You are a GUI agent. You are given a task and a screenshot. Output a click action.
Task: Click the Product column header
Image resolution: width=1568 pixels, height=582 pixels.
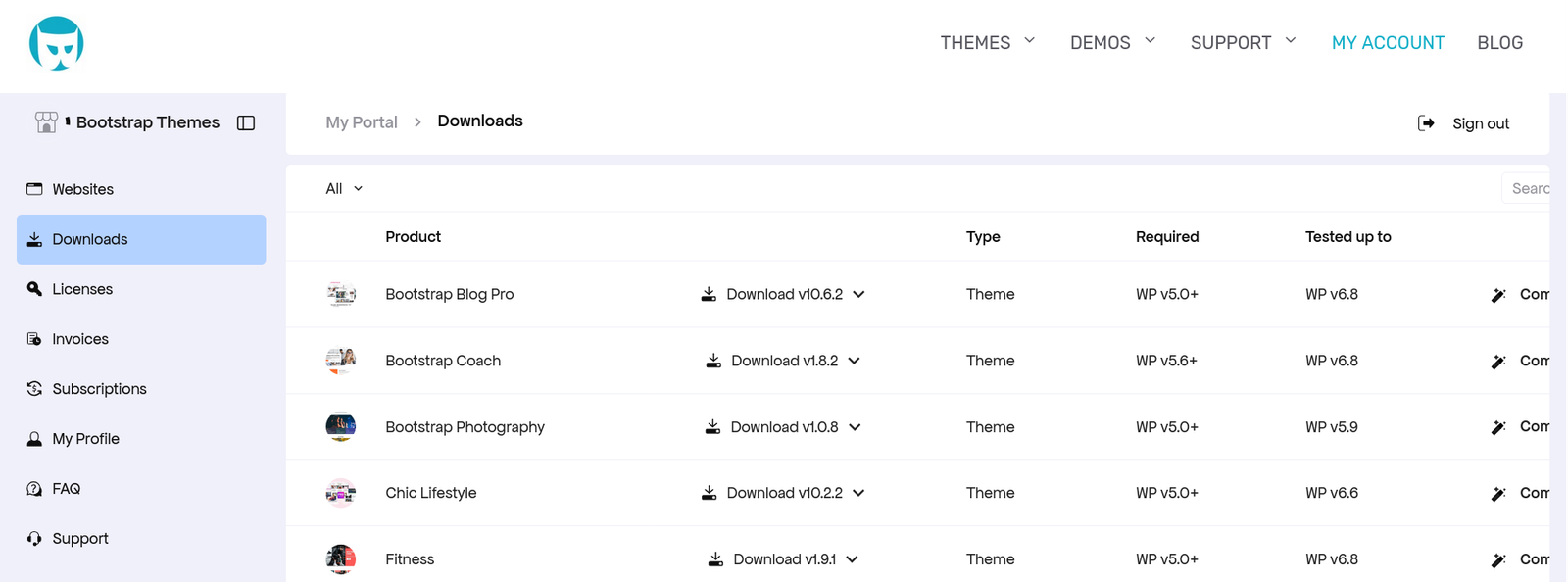[413, 237]
